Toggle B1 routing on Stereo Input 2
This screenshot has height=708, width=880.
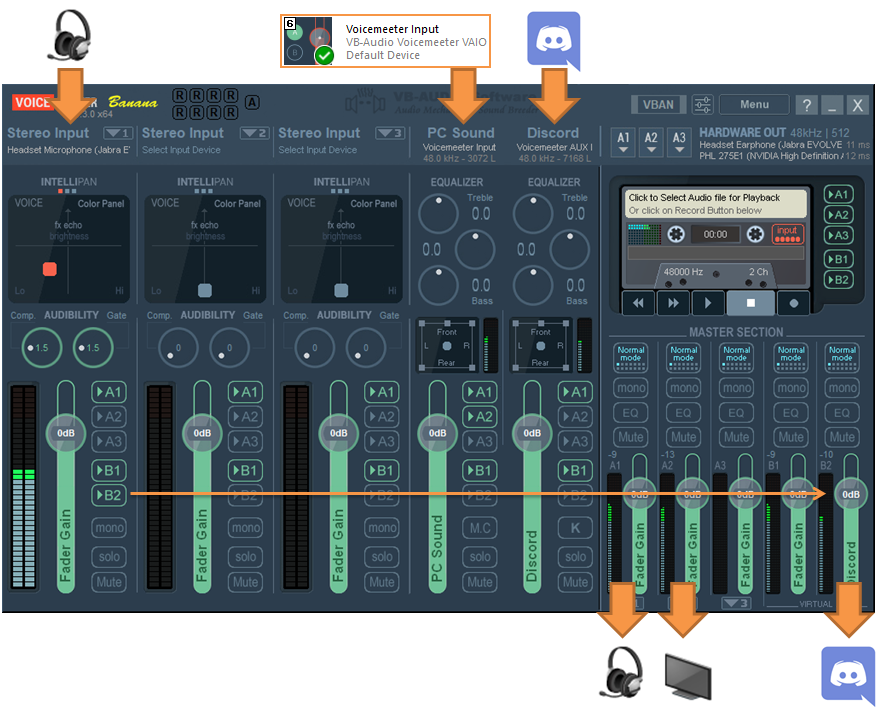tap(245, 470)
